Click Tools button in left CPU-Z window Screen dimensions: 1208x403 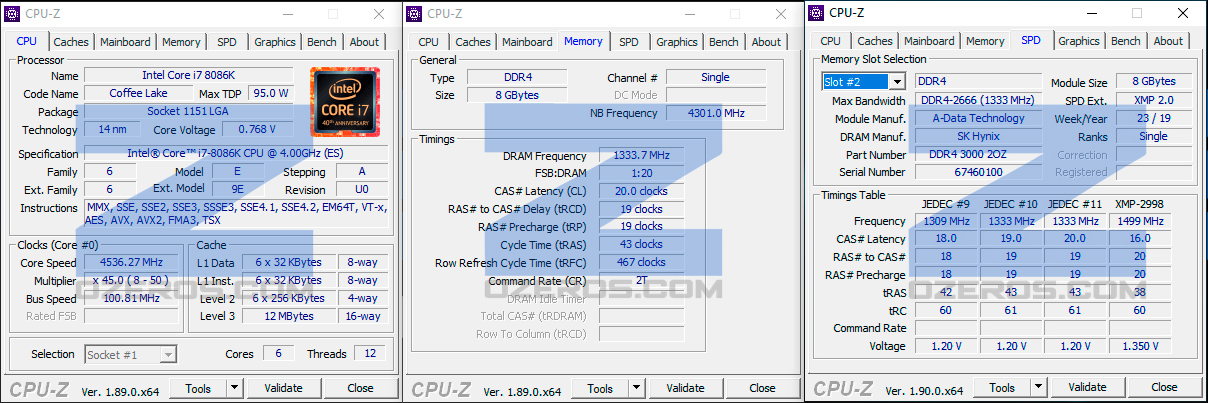198,388
